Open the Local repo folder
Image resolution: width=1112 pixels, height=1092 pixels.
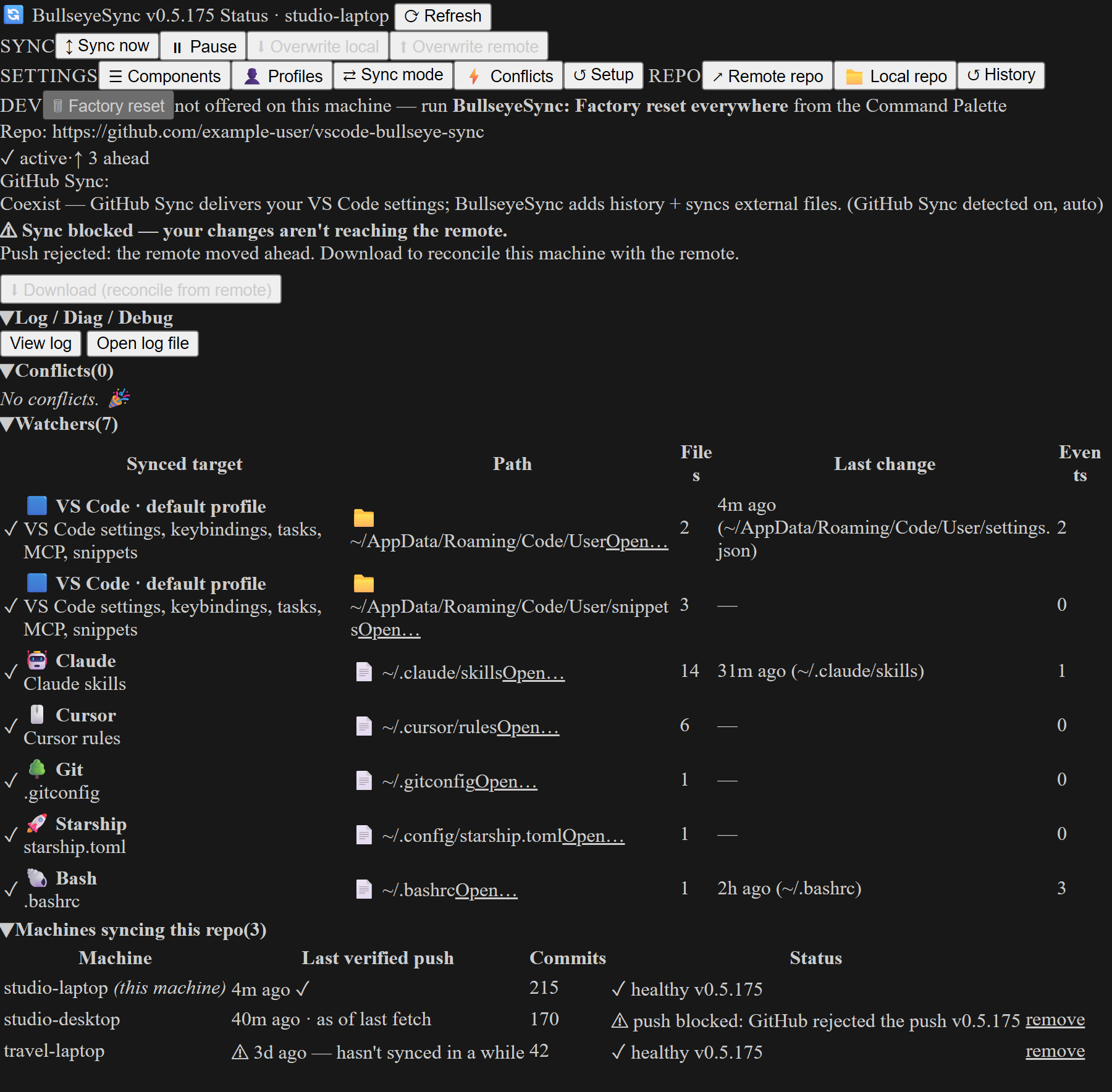click(x=895, y=76)
